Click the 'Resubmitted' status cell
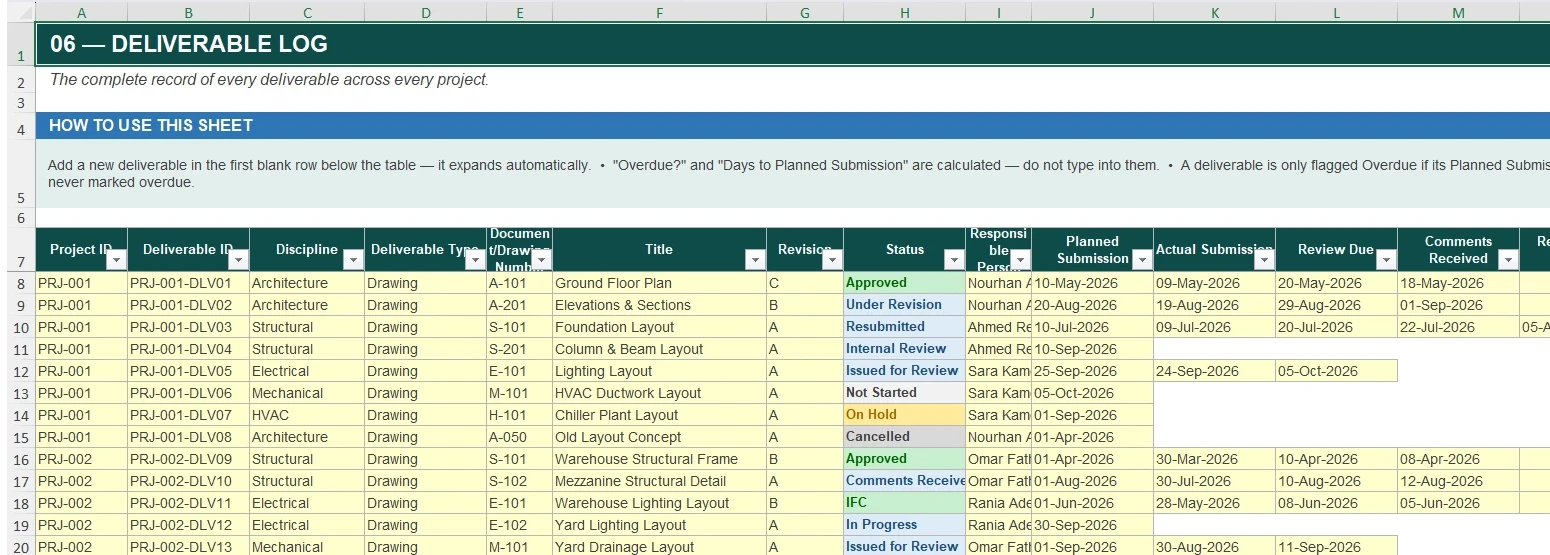1550x555 pixels. 905,327
